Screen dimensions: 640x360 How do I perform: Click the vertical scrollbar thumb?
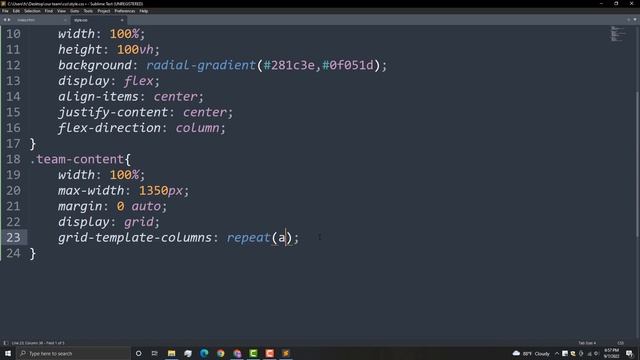637,163
